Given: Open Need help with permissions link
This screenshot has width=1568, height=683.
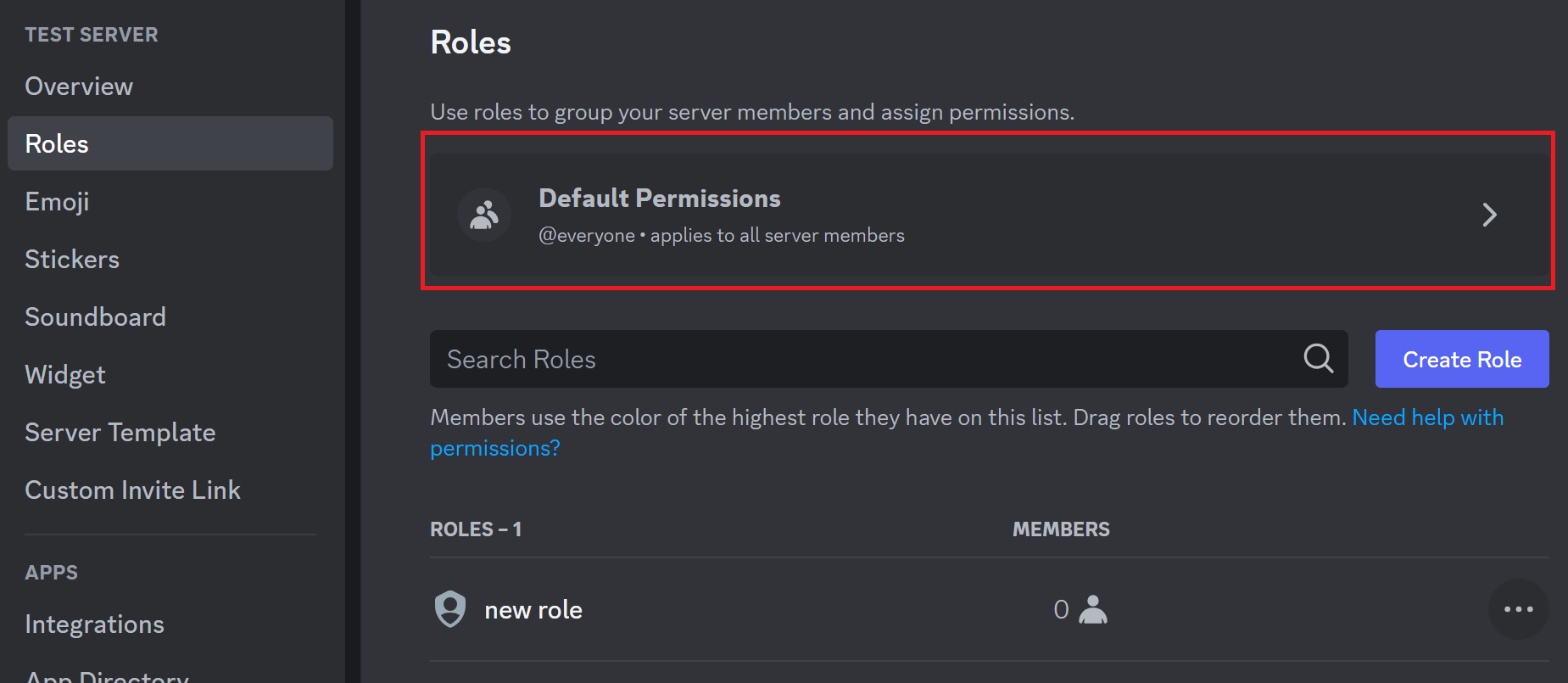Looking at the screenshot, I should click(1428, 418).
